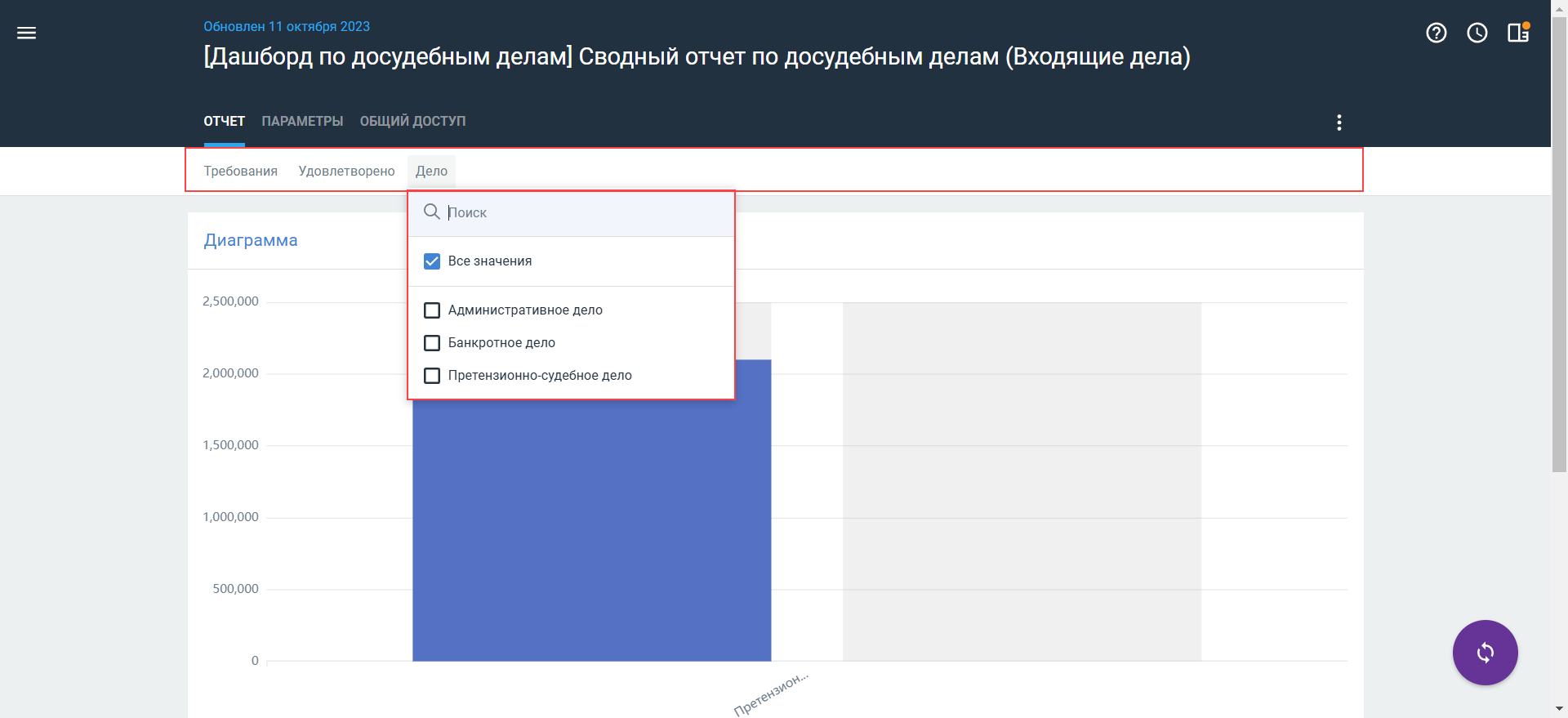
Task: Switch to the ОБЩИЙ ДОСТУП tab
Action: coord(412,121)
